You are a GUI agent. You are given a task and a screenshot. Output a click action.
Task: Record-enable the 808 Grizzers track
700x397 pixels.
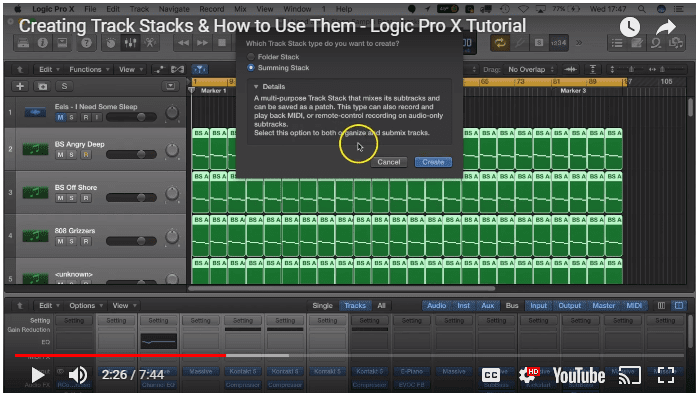pos(86,241)
